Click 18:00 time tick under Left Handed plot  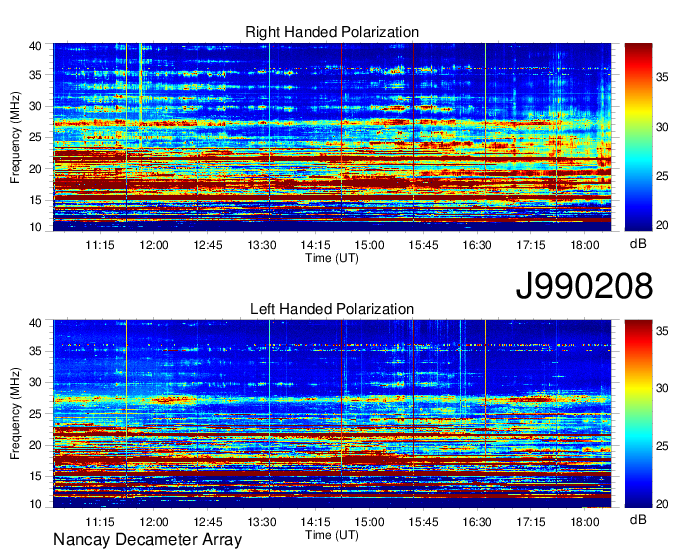[x=585, y=521]
